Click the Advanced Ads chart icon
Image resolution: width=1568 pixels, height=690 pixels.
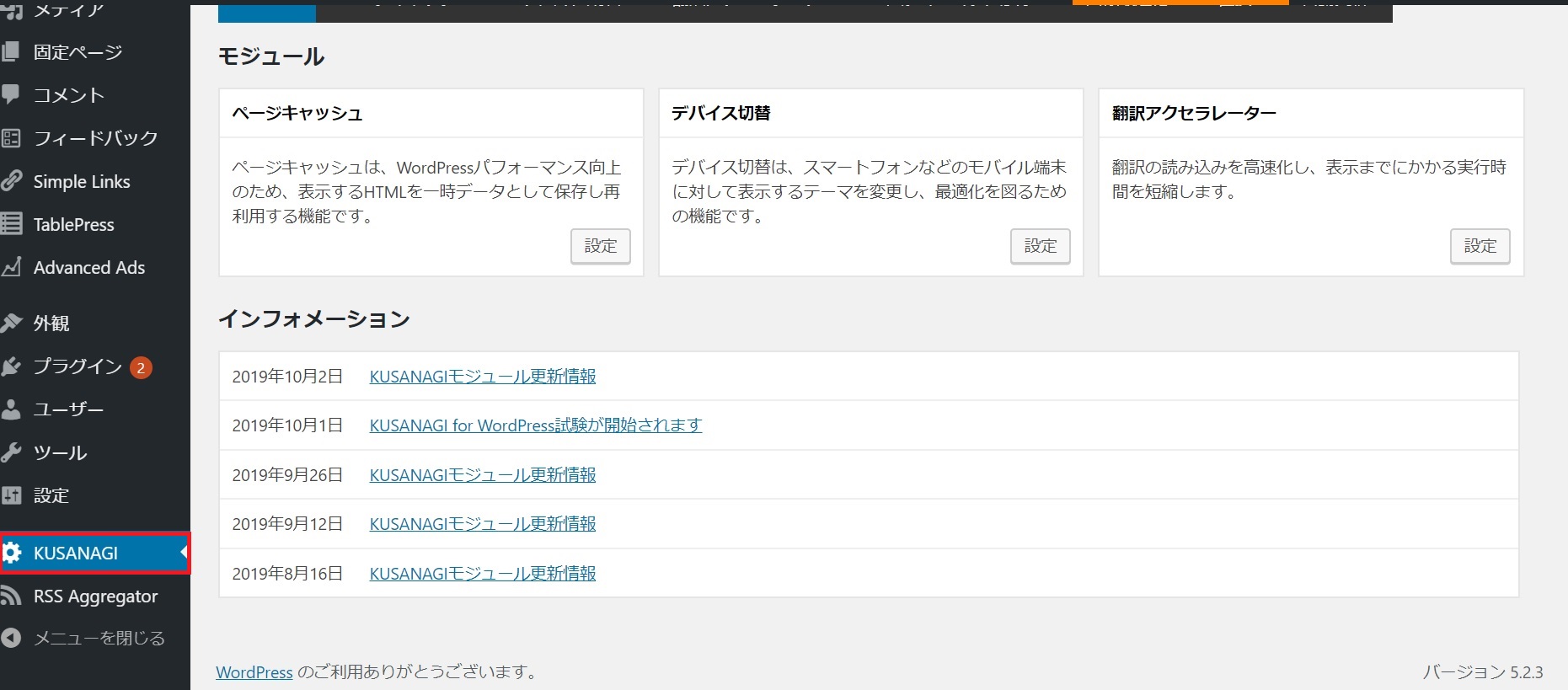pos(11,267)
